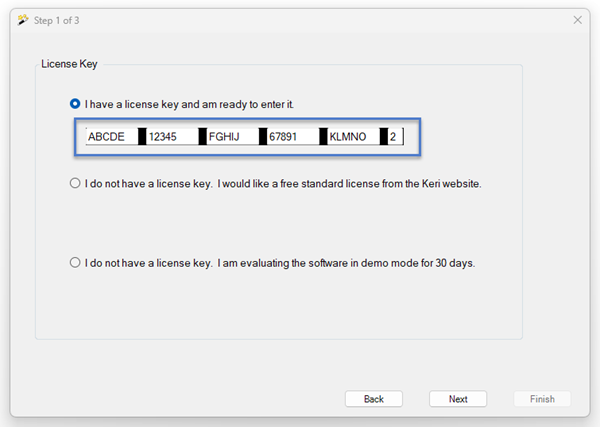600x427 pixels.
Task: Select the "I have a license key" option
Action: [76, 103]
